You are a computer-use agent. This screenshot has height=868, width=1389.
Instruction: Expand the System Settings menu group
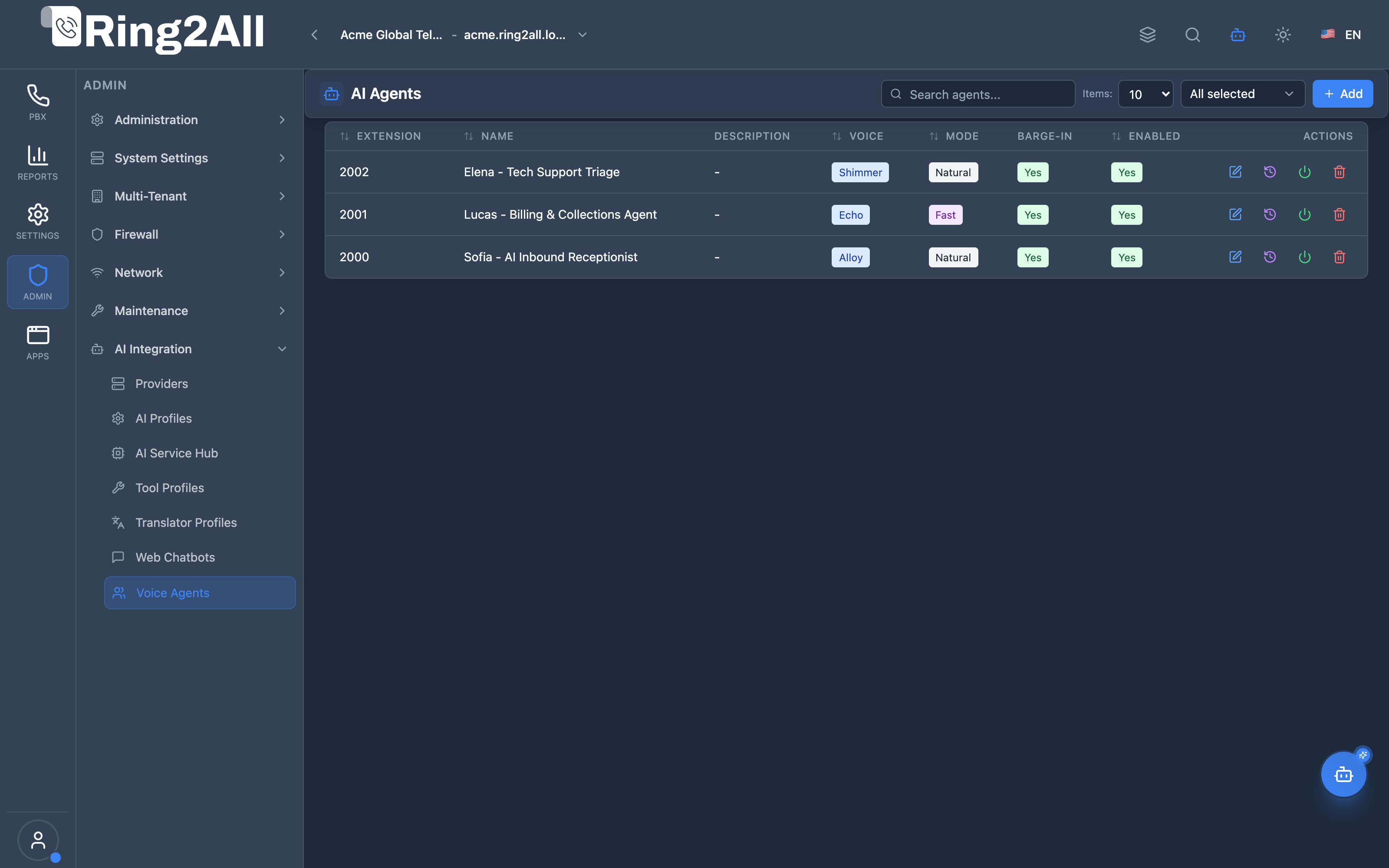[x=188, y=158]
